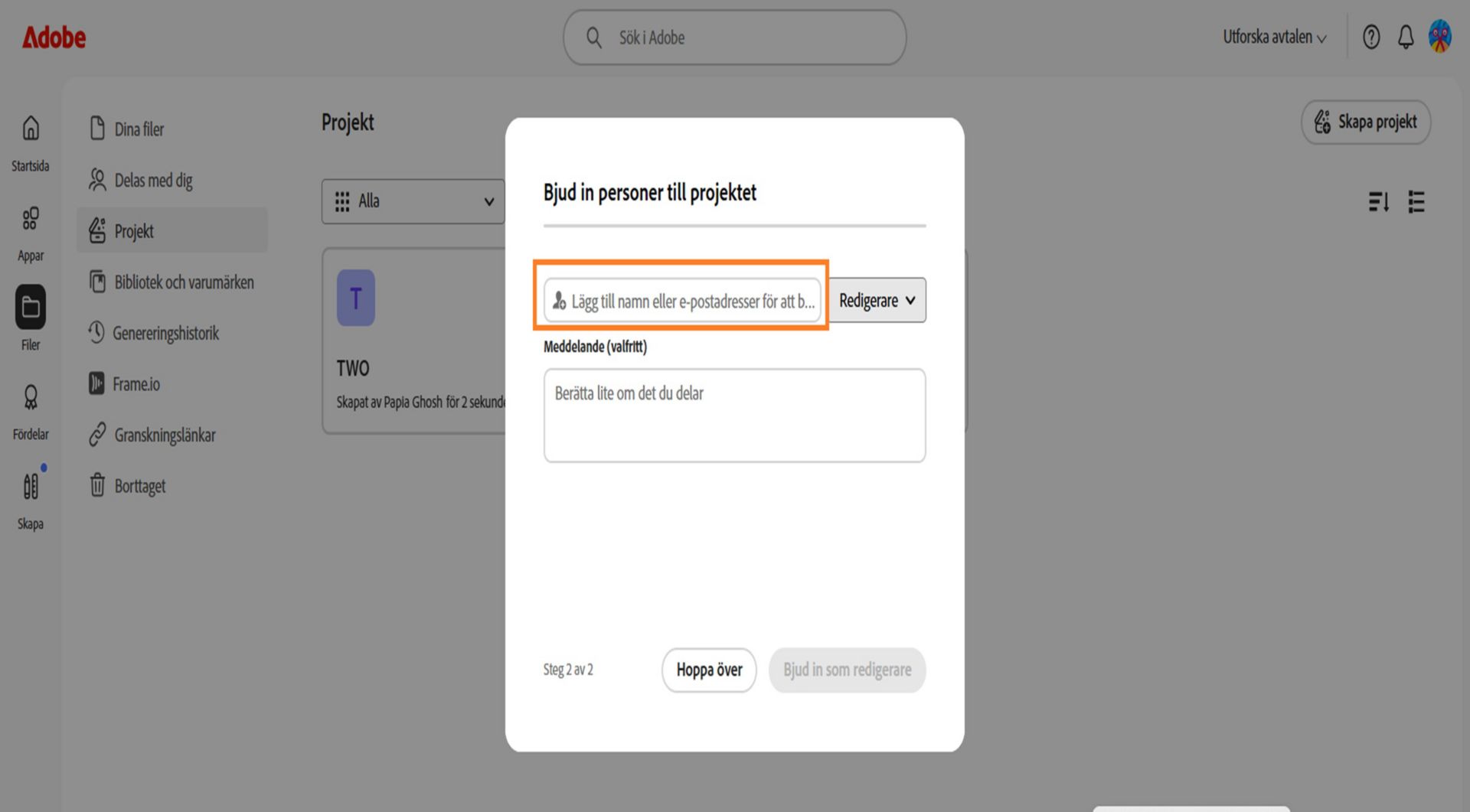1470x812 pixels.
Task: Open the help question mark icon
Action: click(1371, 37)
